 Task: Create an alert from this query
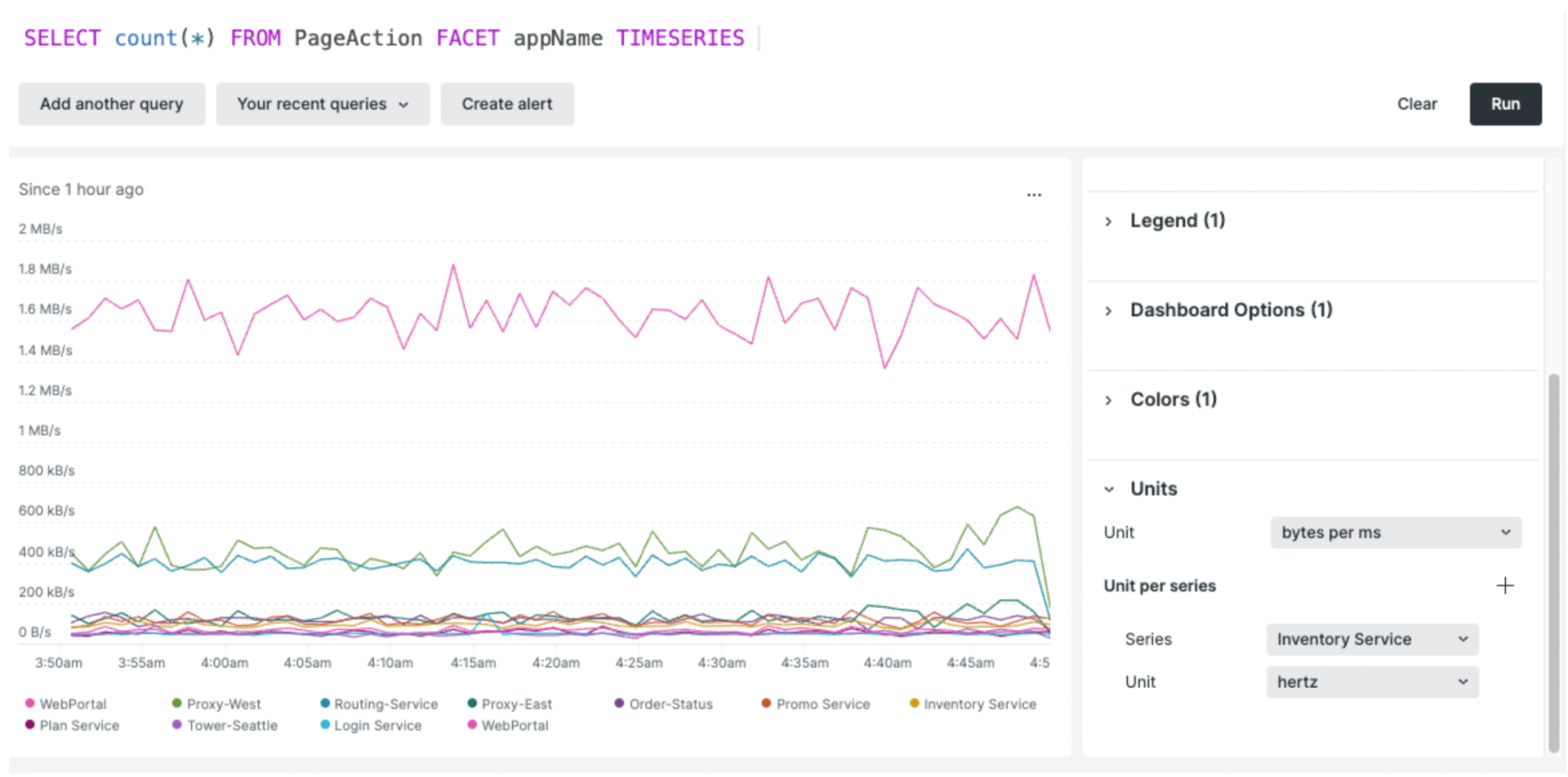(507, 104)
